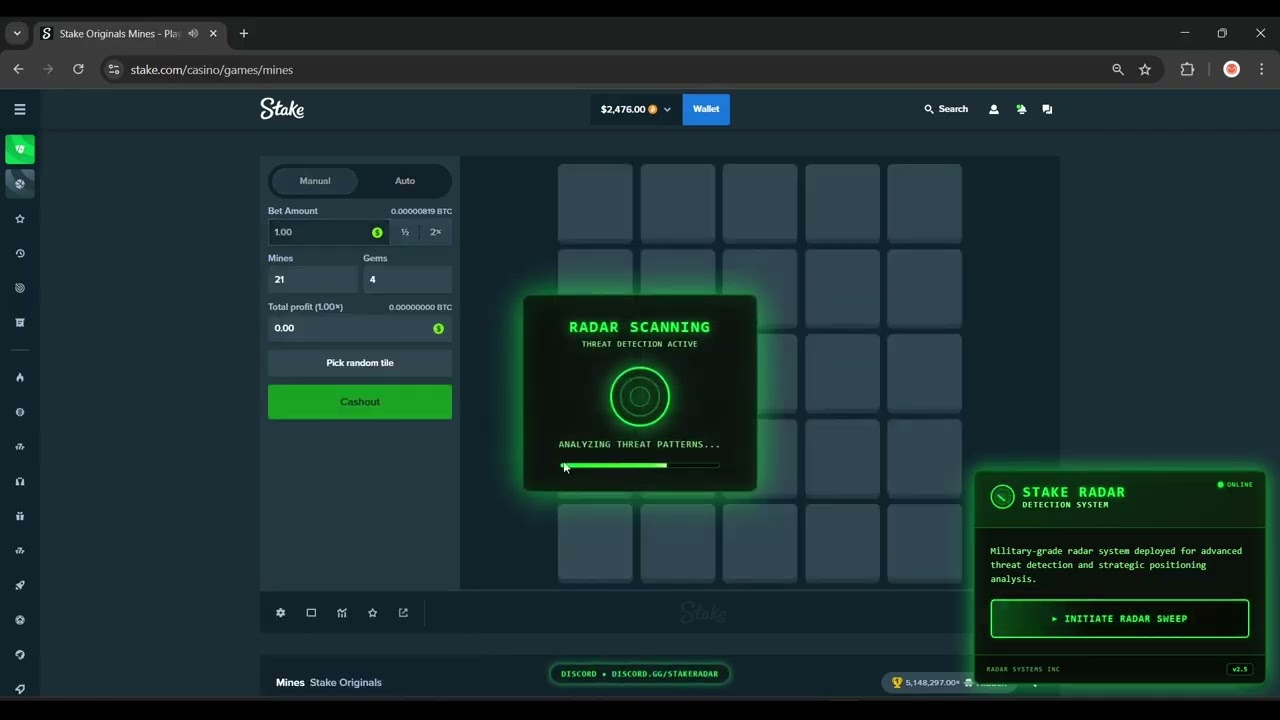Viewport: 1280px width, 720px height.
Task: Click the Search button in header
Action: coord(946,109)
